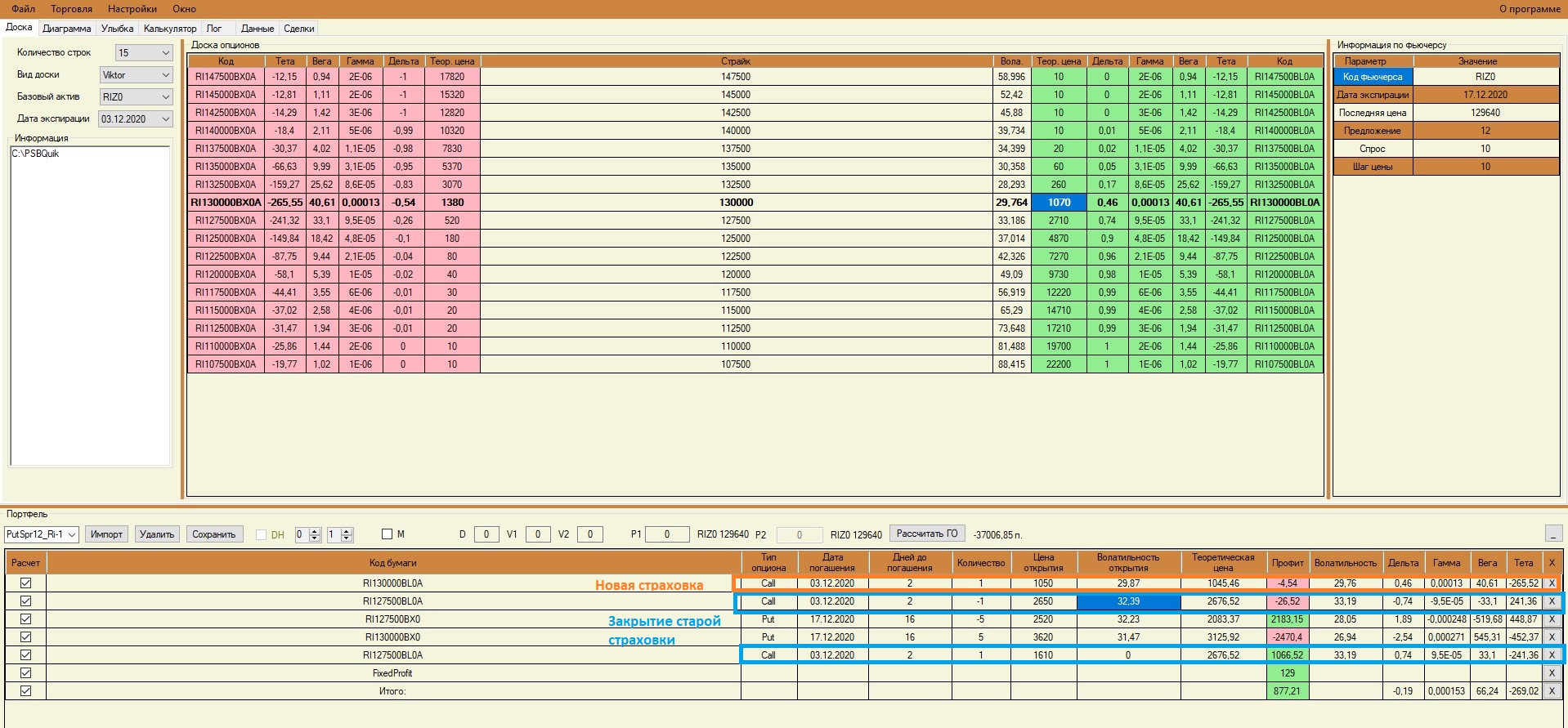This screenshot has width=1568, height=728.
Task: Click the Информация text box with C:\PSBQuik
Action: (x=90, y=306)
